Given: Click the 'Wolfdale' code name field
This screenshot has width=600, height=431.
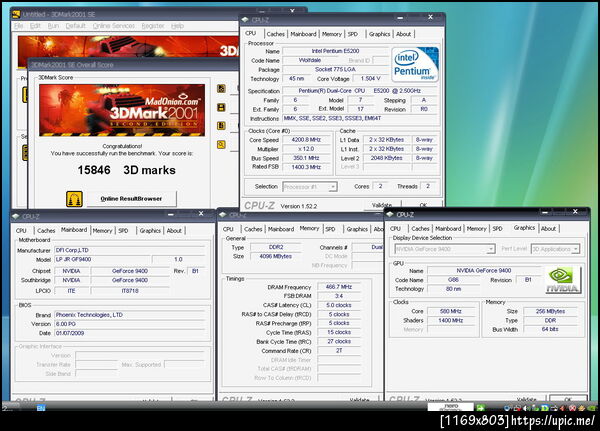Looking at the screenshot, I should click(310, 60).
